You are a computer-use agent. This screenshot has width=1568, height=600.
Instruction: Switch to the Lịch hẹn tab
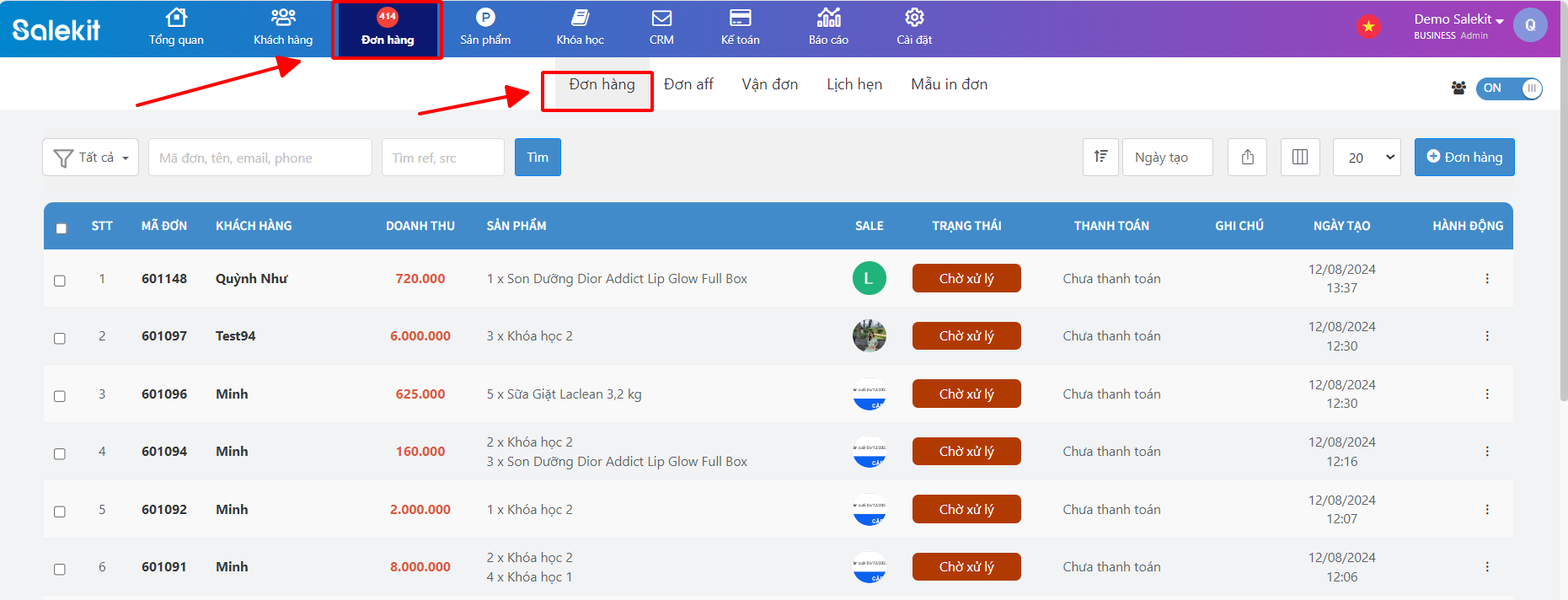854,84
